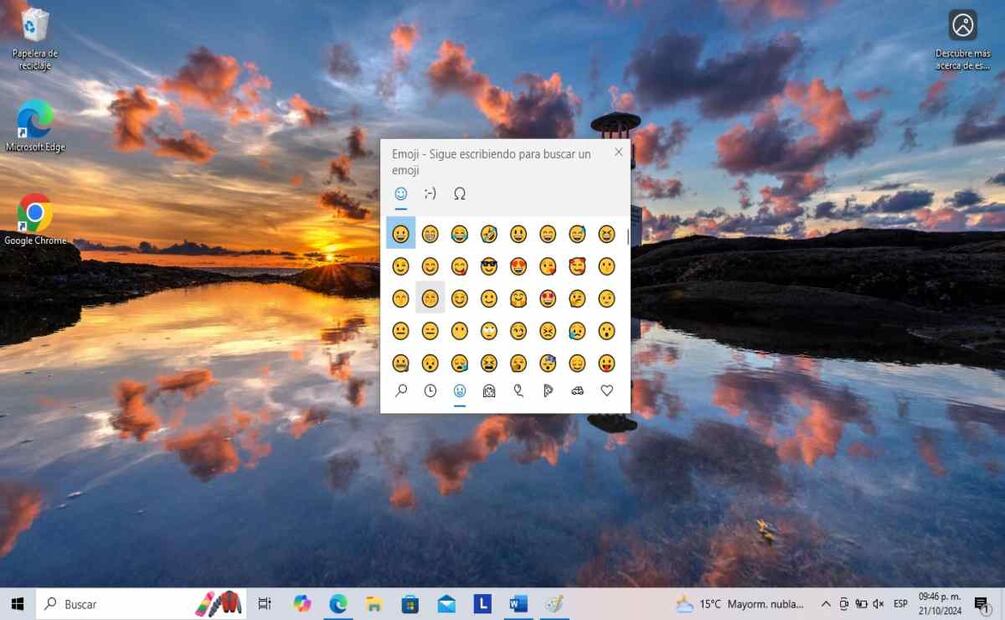Switch to the Symbols omega tab
The width and height of the screenshot is (1005, 620).
pyautogui.click(x=459, y=194)
